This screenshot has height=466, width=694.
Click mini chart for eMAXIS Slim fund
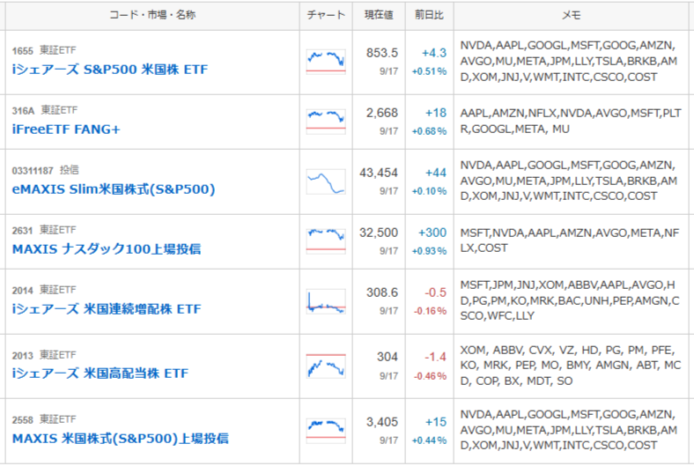tap(326, 181)
